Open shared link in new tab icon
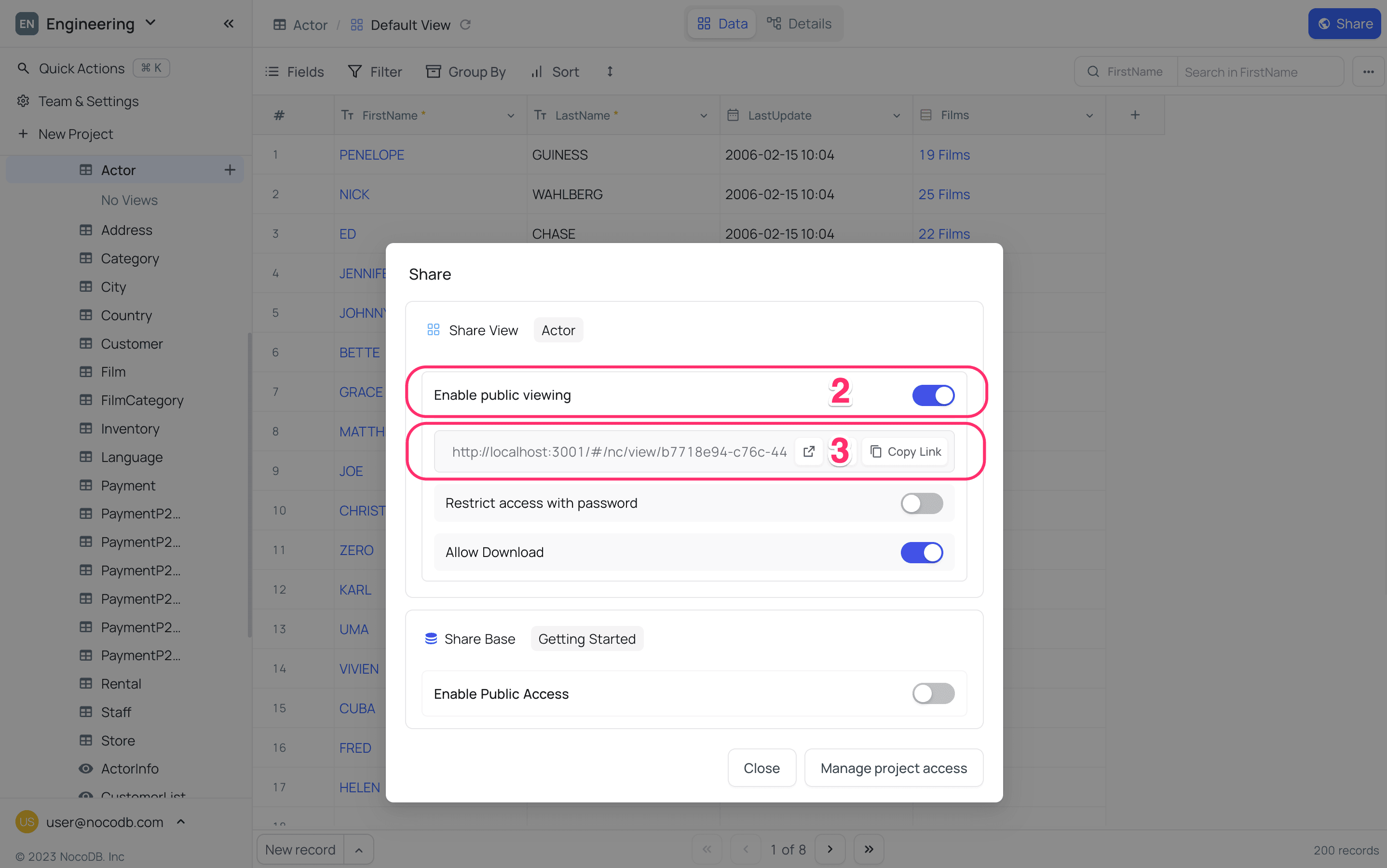Image resolution: width=1387 pixels, height=868 pixels. 808,451
